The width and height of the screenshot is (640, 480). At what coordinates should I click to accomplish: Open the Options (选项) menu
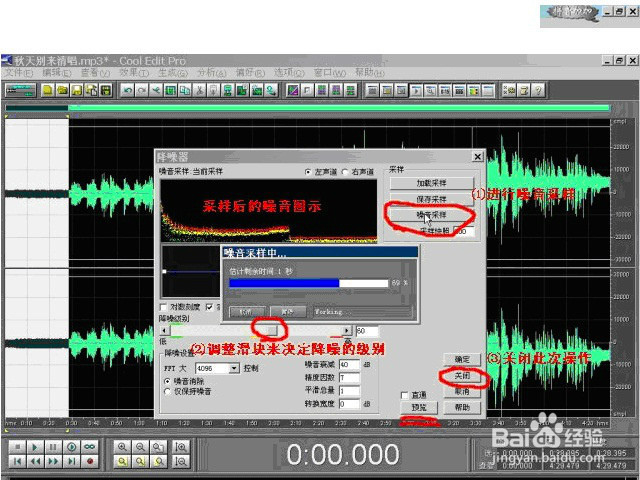point(289,73)
